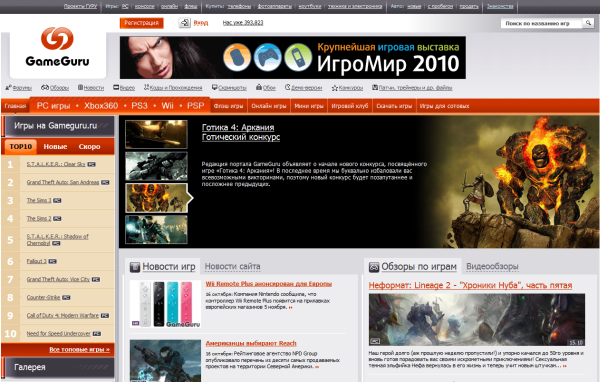Open Онлайн игры menu item

click(x=269, y=106)
